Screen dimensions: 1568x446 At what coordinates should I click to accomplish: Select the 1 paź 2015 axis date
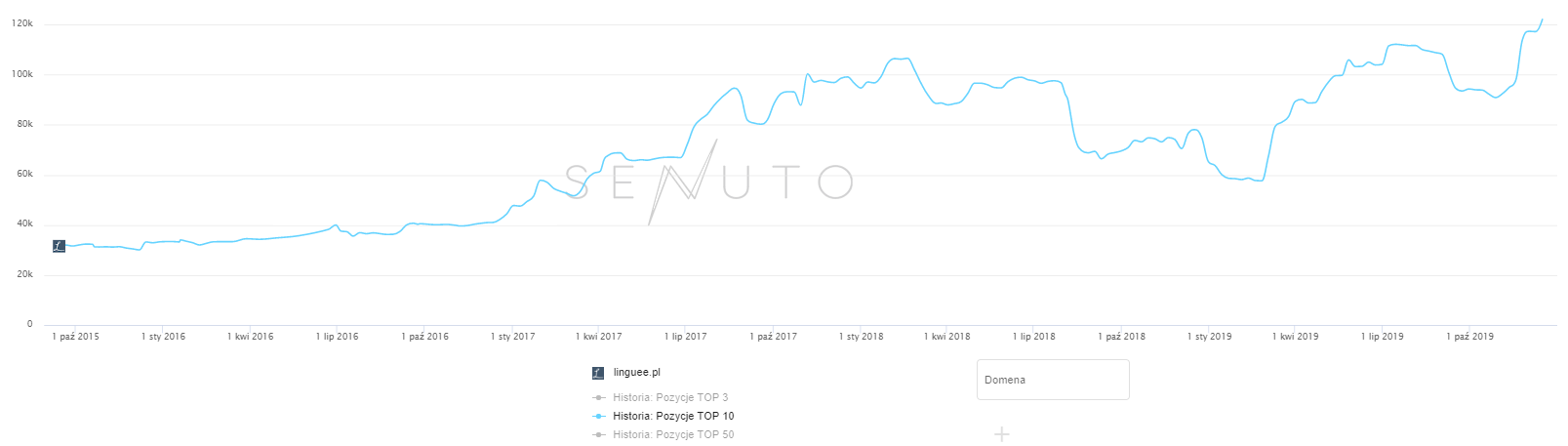(75, 337)
